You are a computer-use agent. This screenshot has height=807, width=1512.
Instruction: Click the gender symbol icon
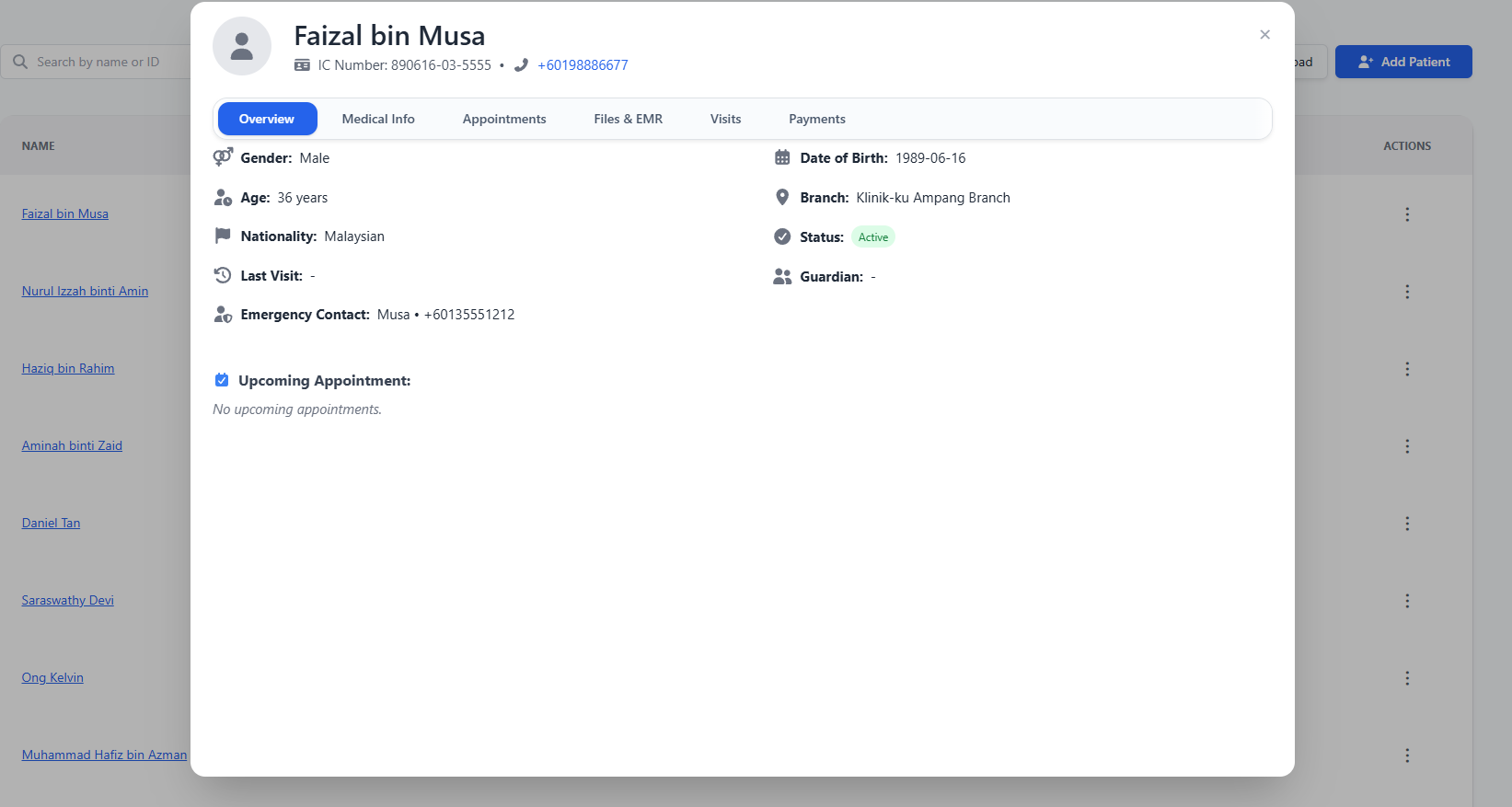point(223,157)
